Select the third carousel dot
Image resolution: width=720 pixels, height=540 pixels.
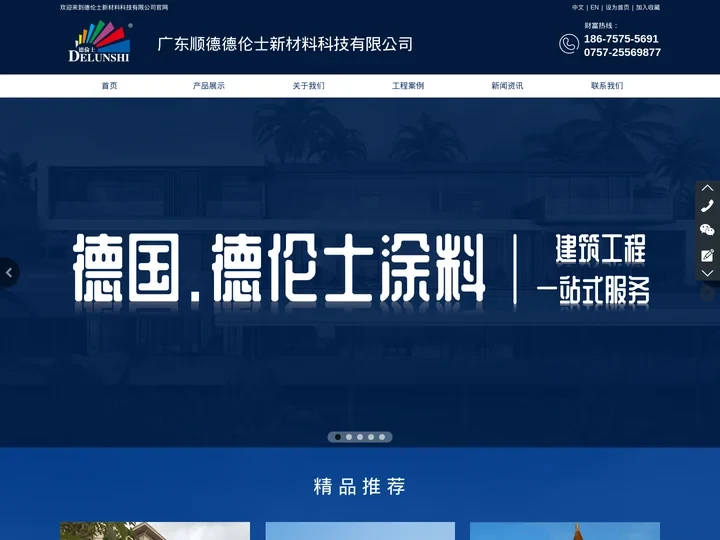point(360,437)
